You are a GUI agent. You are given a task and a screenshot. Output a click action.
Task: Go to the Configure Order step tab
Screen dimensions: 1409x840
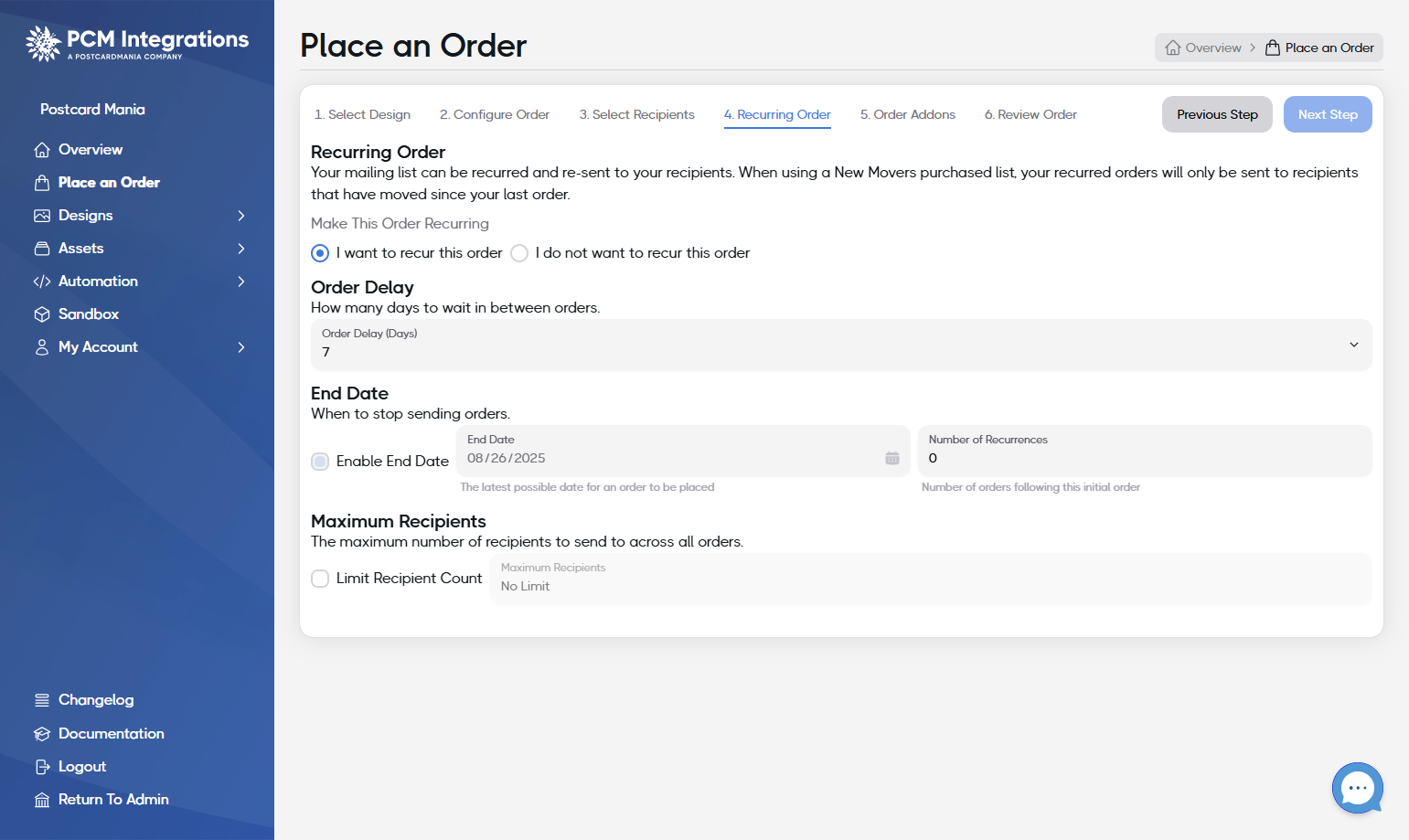click(495, 114)
